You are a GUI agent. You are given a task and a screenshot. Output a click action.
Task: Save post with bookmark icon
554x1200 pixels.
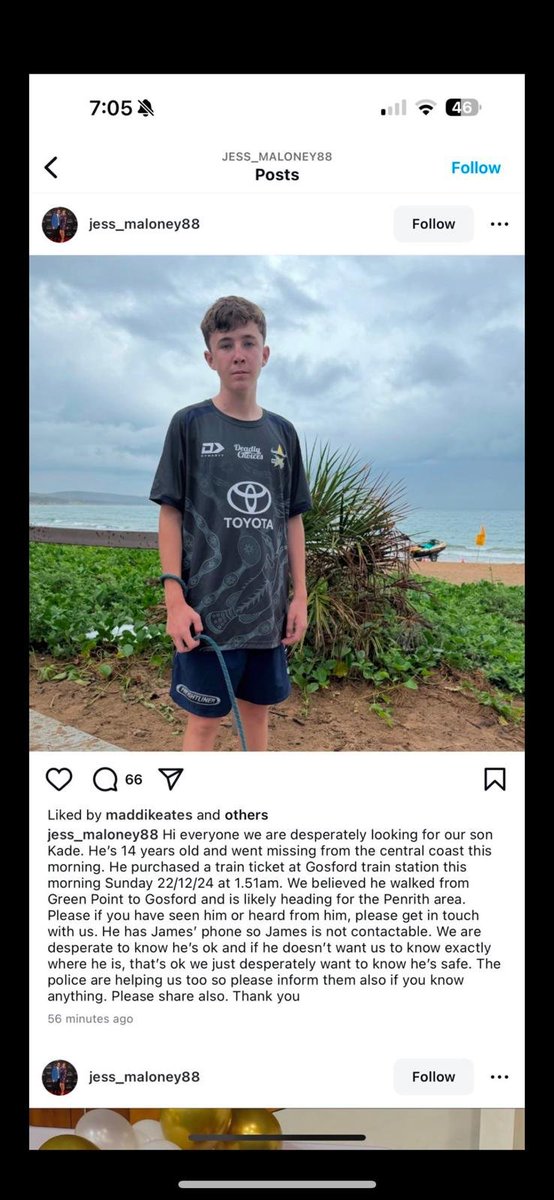(x=495, y=779)
